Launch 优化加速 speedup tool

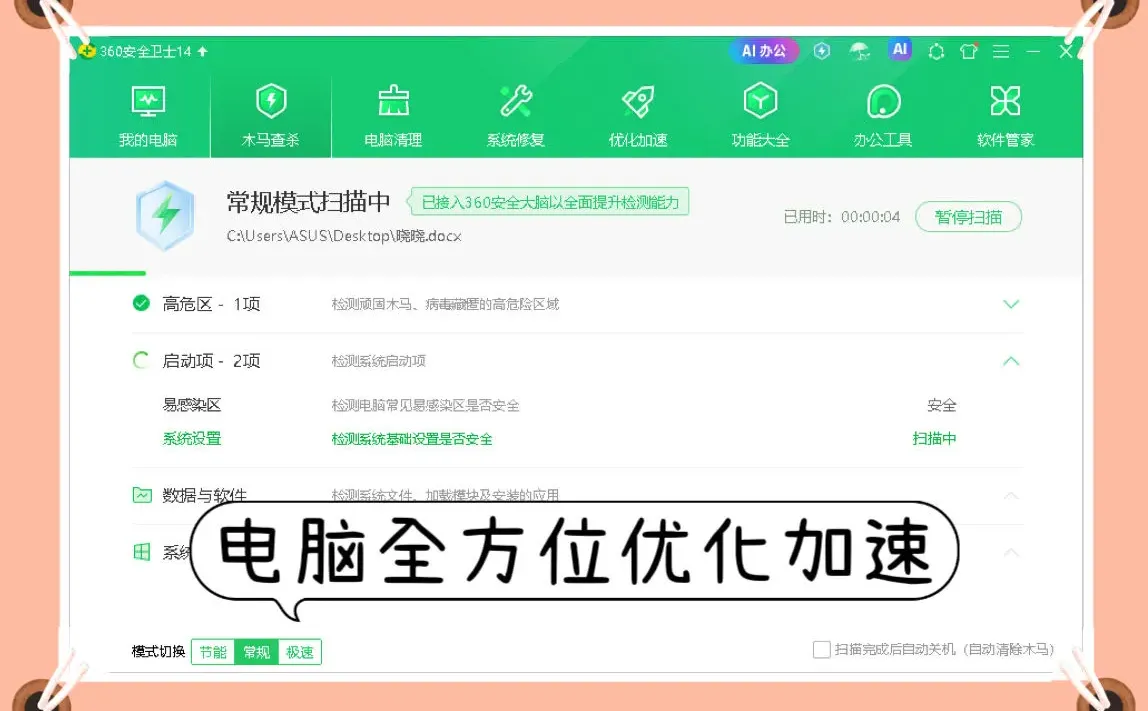(x=637, y=115)
